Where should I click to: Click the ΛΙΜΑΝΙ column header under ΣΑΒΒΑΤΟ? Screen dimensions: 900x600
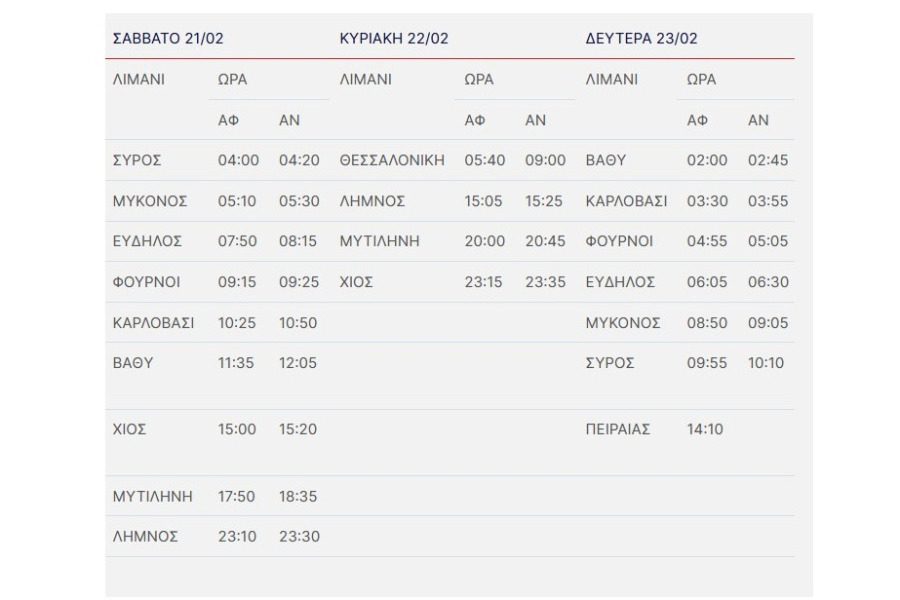coord(139,79)
